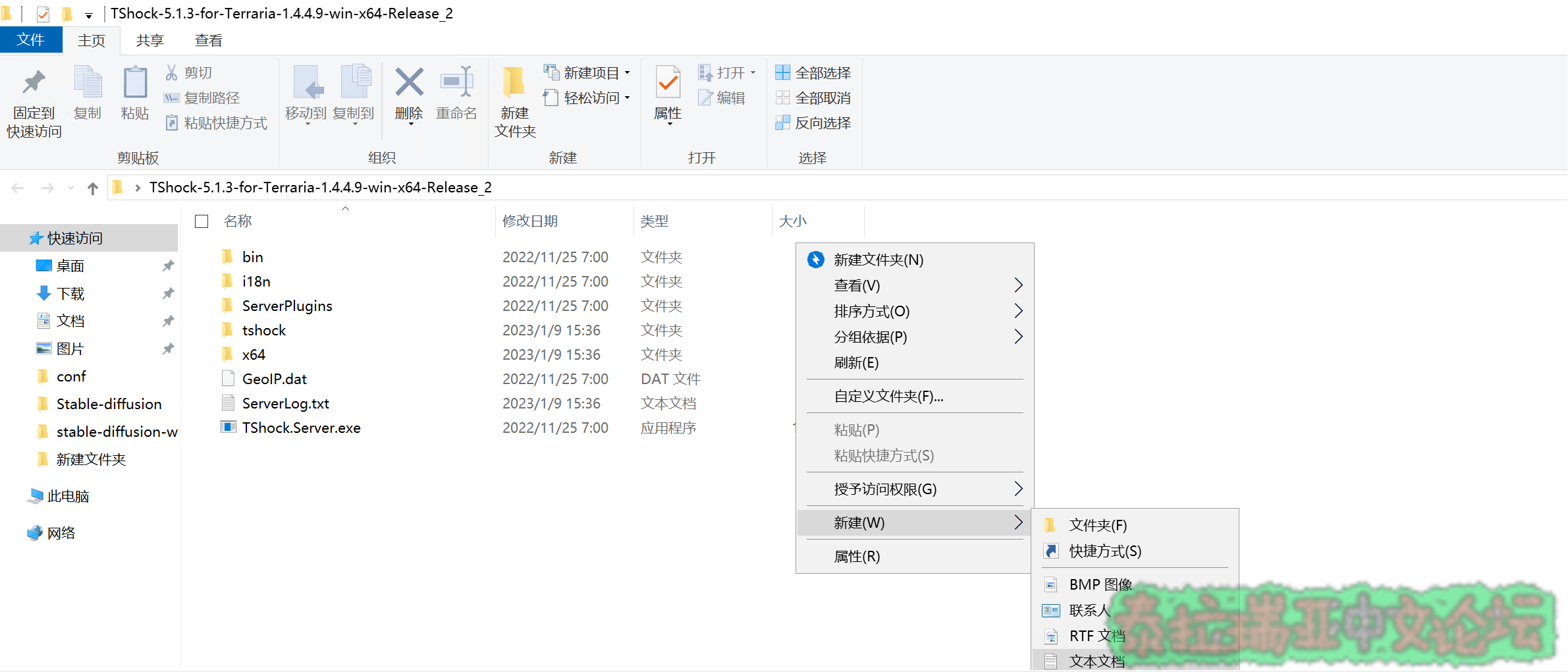Click the Edit icon in Open group
This screenshot has height=672, width=1568.
(705, 98)
